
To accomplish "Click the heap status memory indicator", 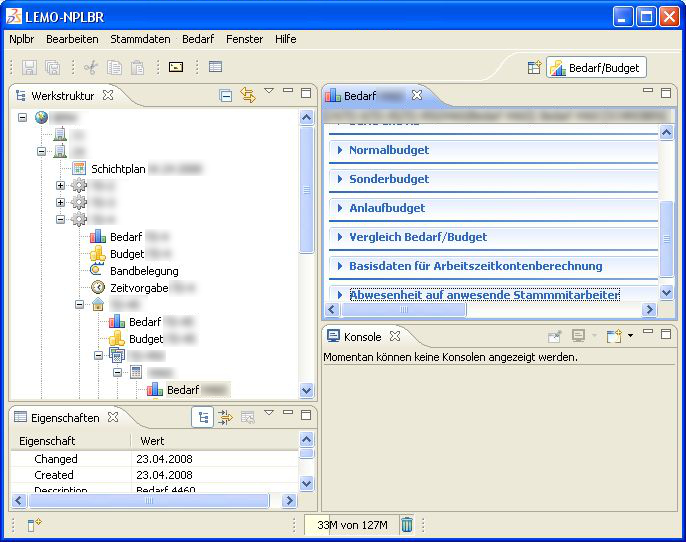I will (351, 525).
